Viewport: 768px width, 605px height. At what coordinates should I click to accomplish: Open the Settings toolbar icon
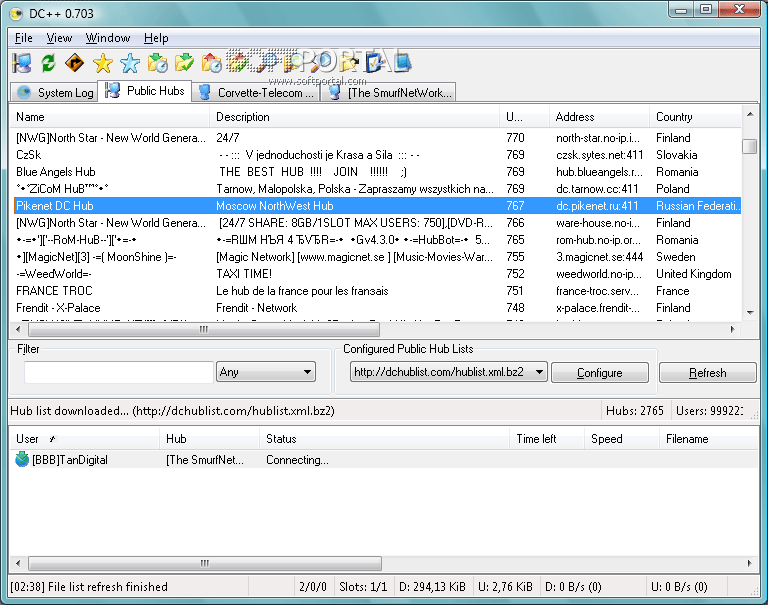375,63
